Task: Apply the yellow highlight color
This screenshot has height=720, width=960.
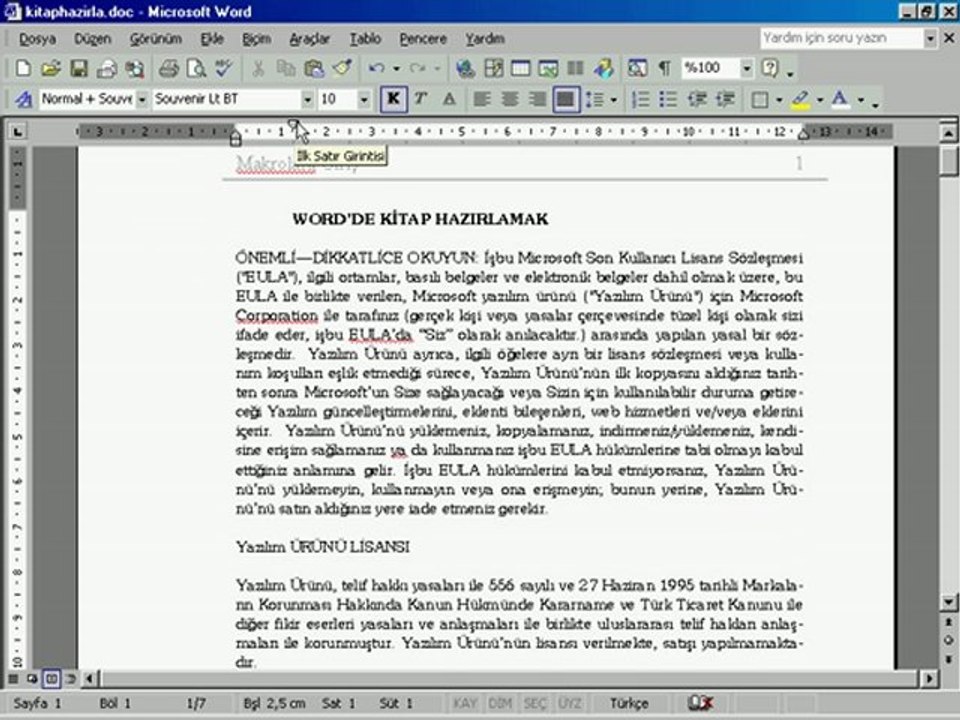Action: click(x=801, y=99)
